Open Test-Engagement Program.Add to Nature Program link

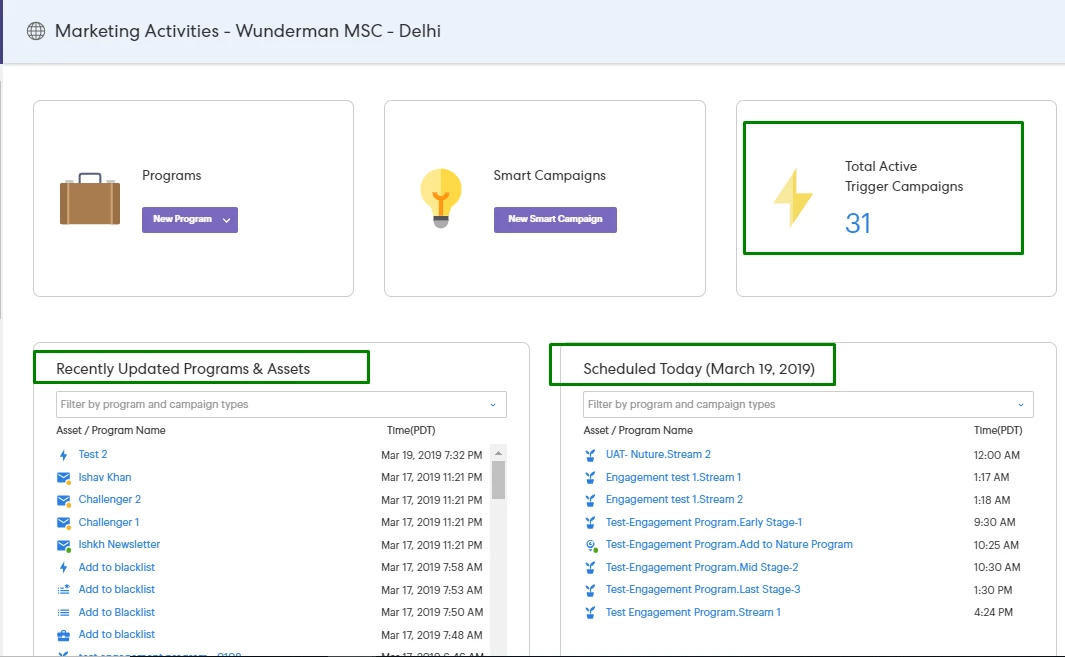(x=729, y=544)
